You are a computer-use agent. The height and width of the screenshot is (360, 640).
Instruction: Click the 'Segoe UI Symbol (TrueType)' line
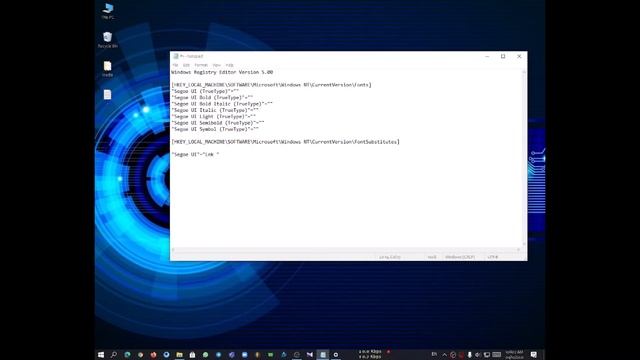click(x=215, y=129)
